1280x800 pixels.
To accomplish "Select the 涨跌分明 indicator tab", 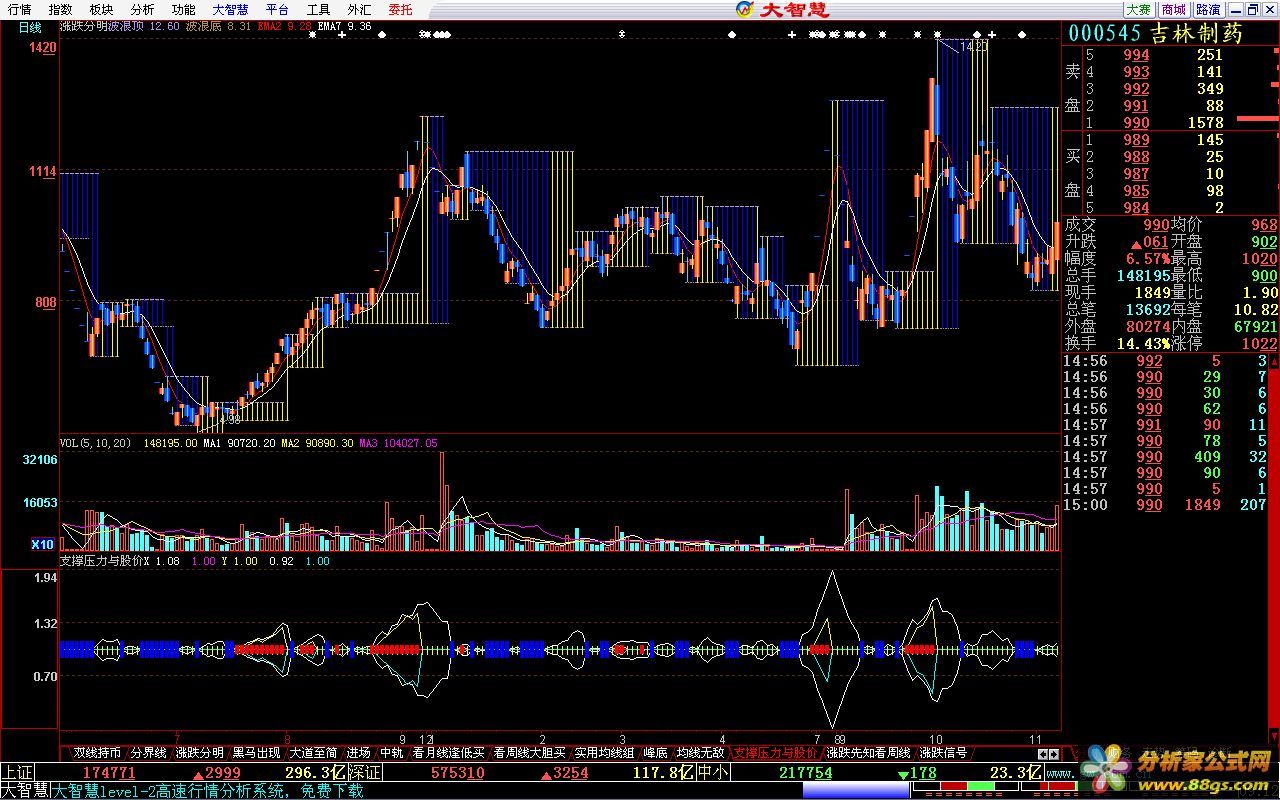I will click(199, 752).
